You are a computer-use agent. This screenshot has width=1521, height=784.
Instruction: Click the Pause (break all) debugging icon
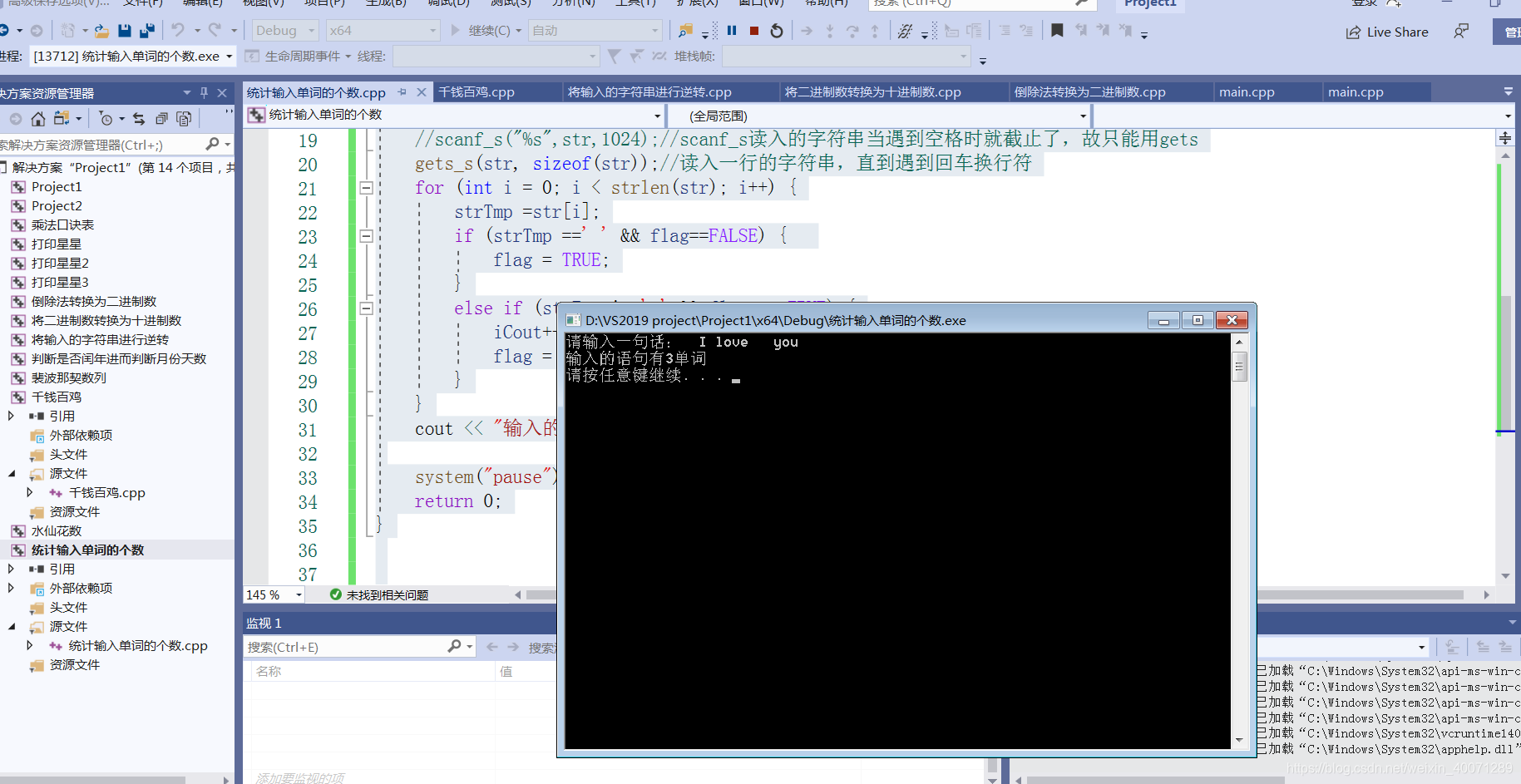click(732, 31)
